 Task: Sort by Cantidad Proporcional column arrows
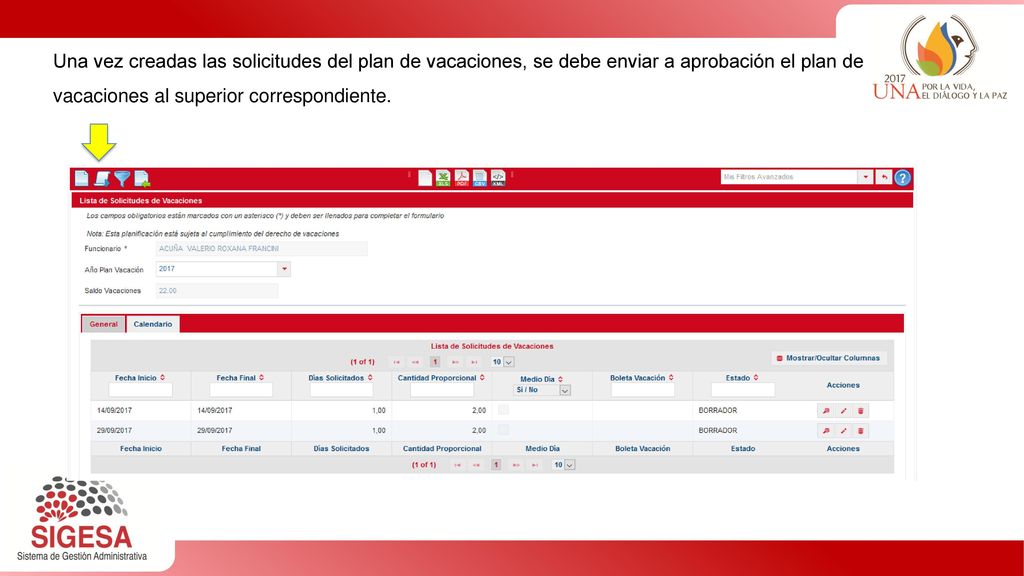482,377
